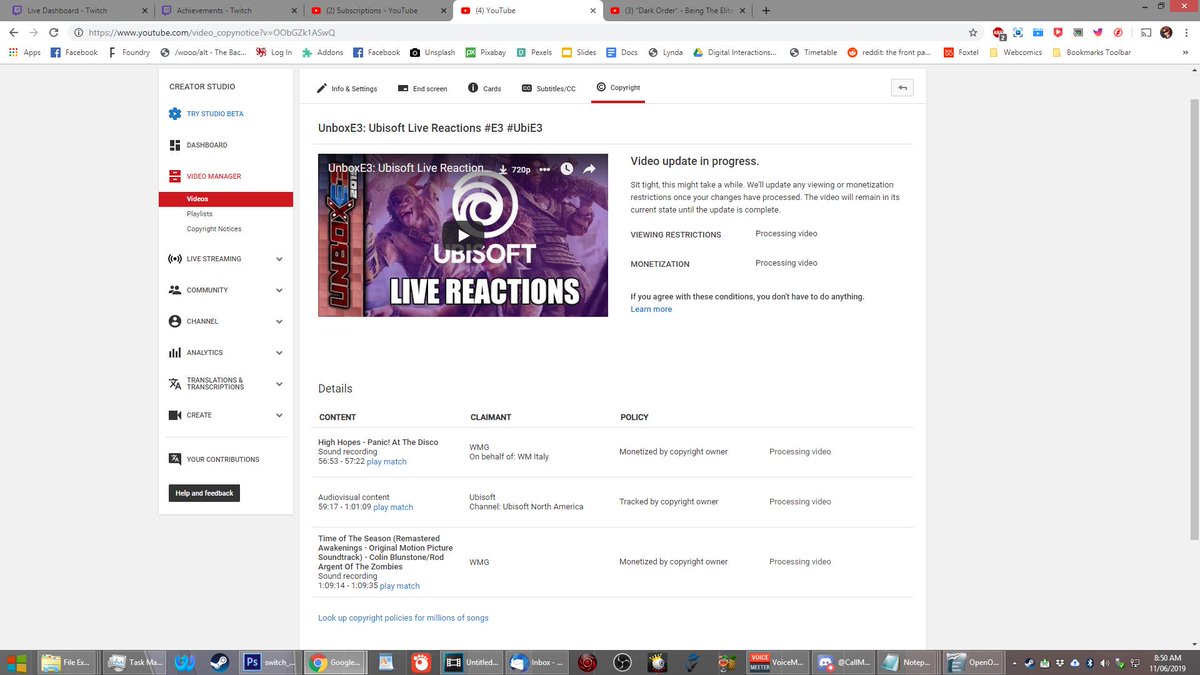Expand the Channel section chevron
This screenshot has height=675, width=1200.
279,322
